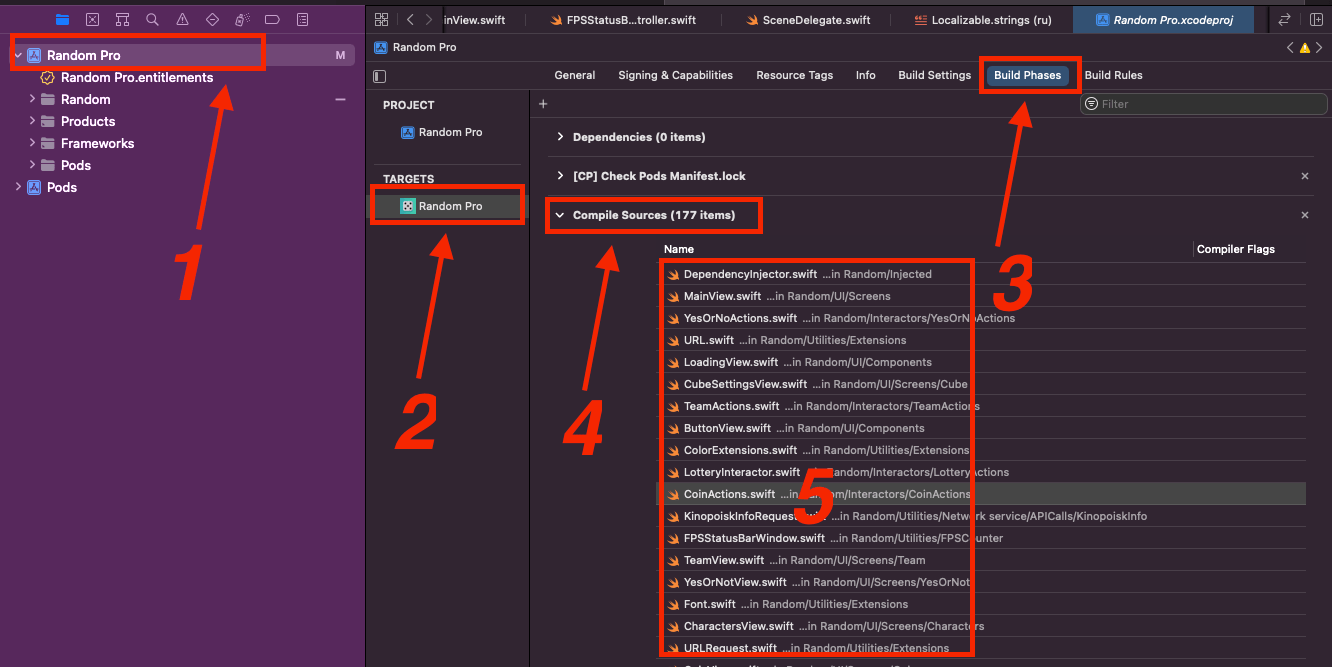This screenshot has width=1332, height=667.
Task: Expand the Frameworks folder
Action: coord(33,143)
